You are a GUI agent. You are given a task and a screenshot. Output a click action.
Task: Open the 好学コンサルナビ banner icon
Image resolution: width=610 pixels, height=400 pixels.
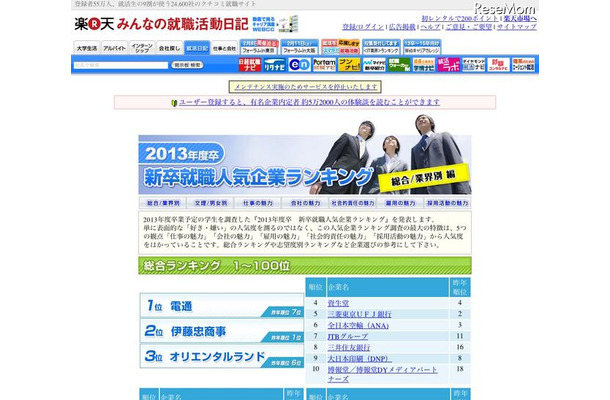[498, 65]
